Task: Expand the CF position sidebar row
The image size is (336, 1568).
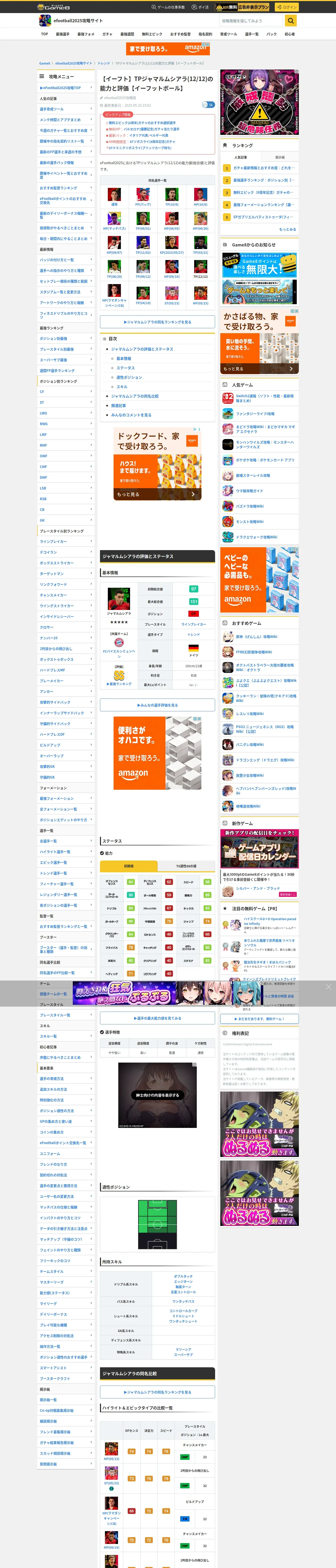Action: click(66, 392)
